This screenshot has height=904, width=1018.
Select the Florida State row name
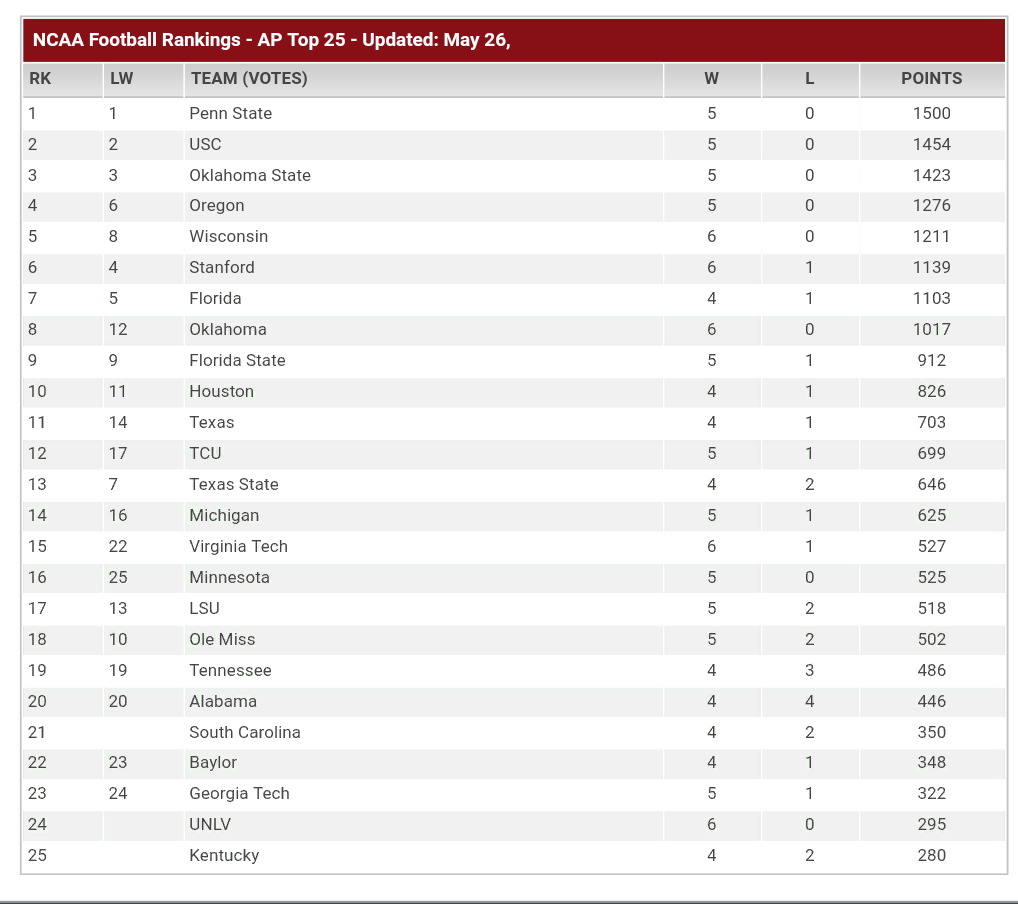[x=238, y=360]
